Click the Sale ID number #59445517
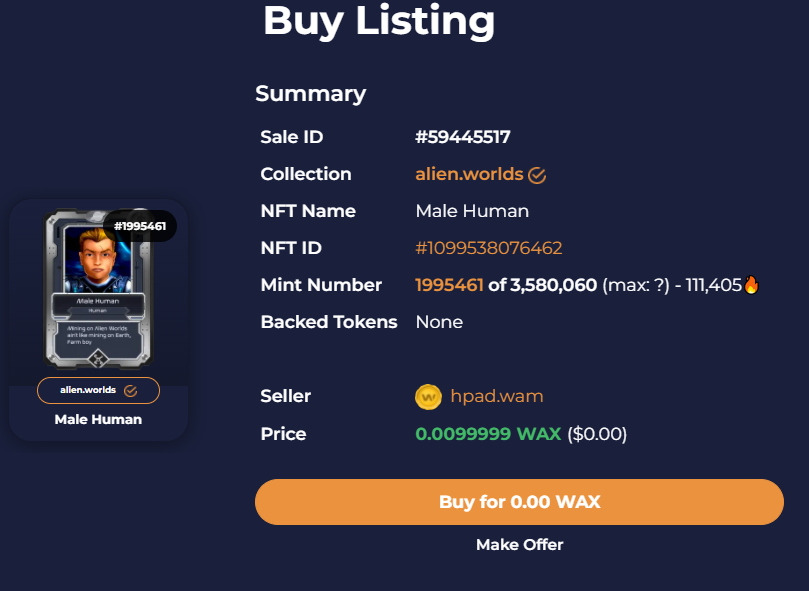809x591 pixels. pos(463,137)
